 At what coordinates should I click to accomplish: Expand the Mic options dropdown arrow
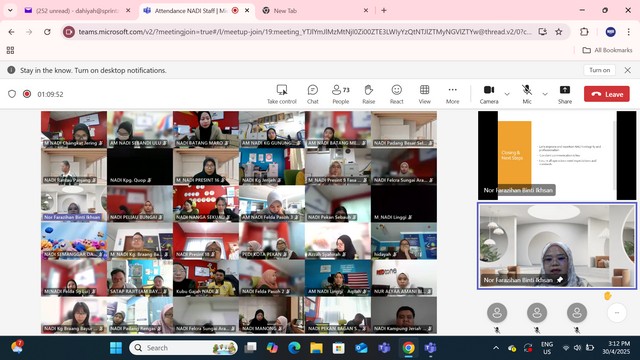point(545,94)
